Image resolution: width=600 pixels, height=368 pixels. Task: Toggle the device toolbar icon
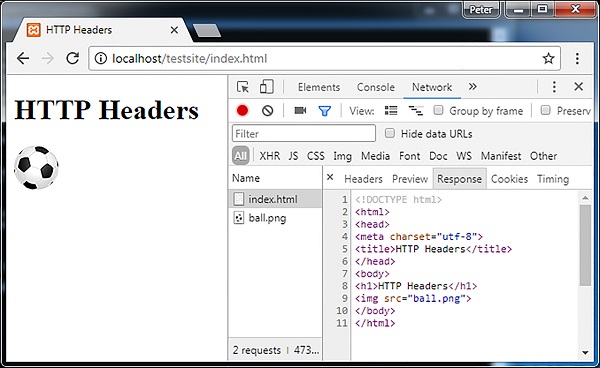point(267,87)
